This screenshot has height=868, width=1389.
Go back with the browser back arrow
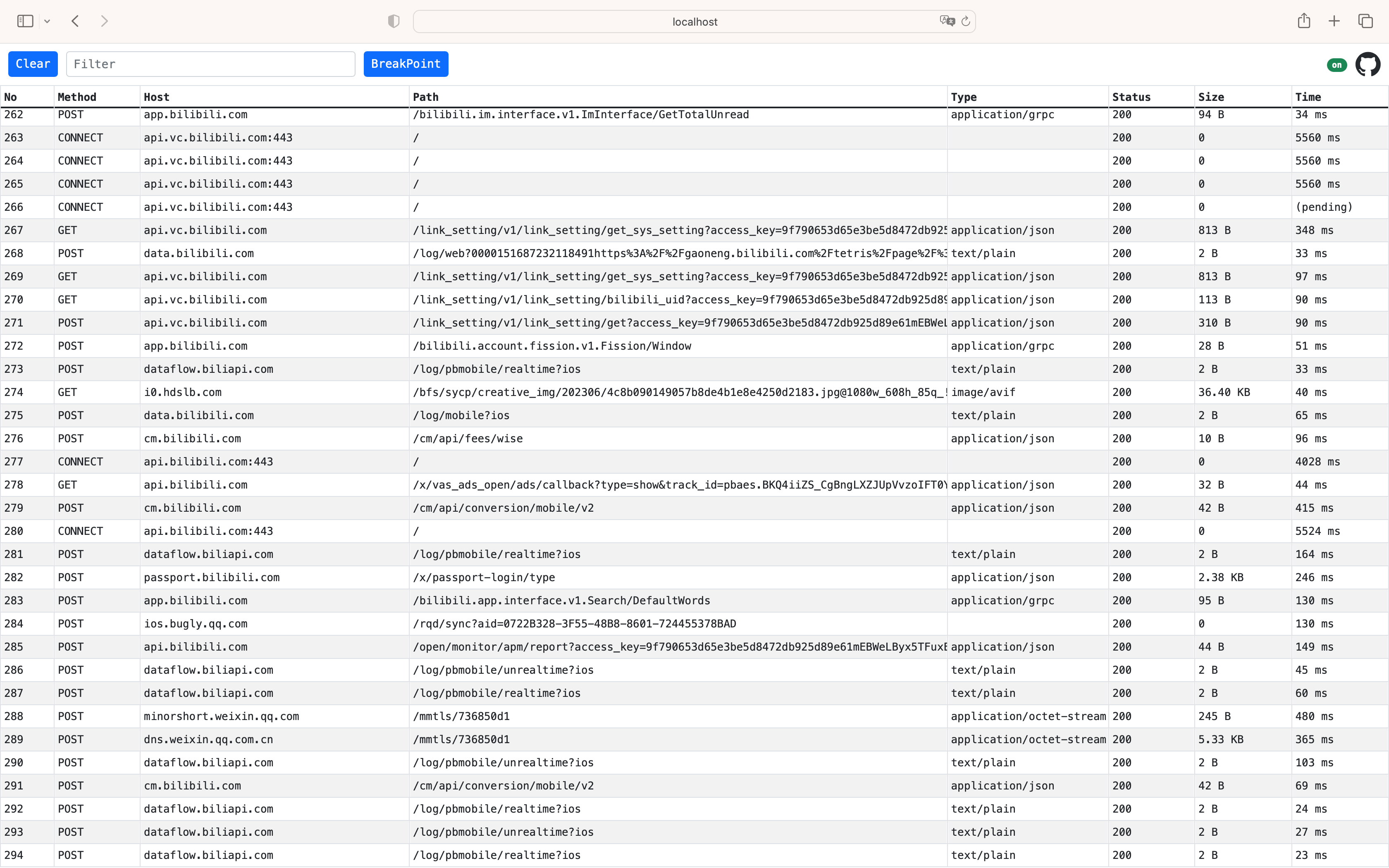[75, 21]
